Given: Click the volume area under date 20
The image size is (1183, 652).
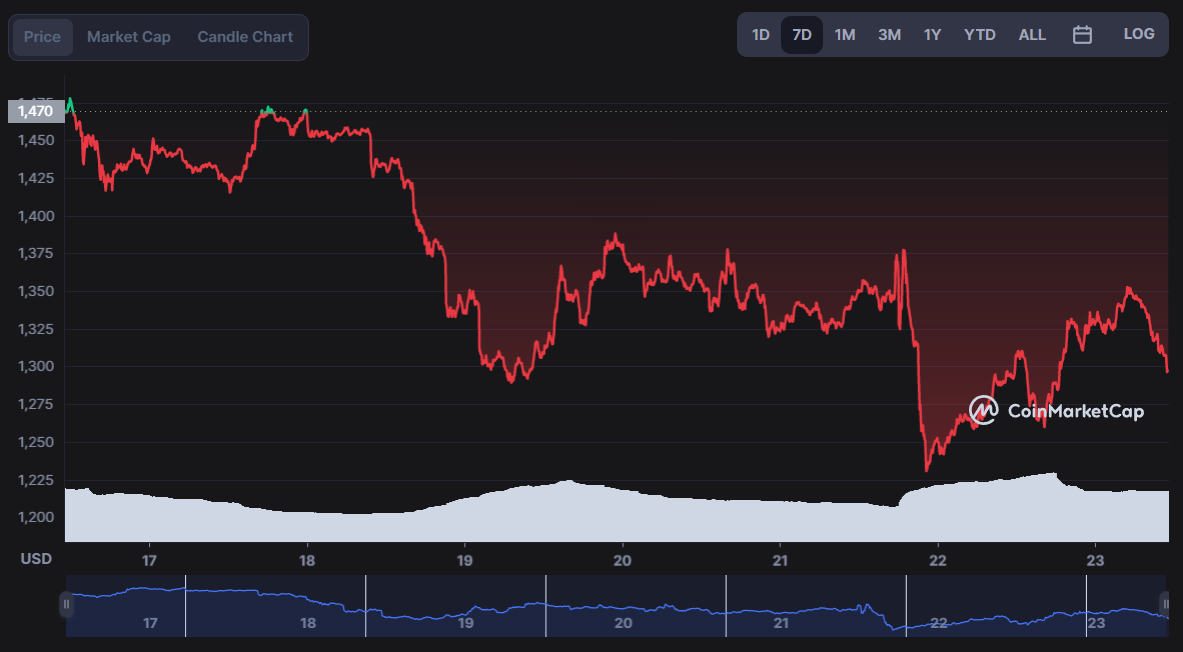Looking at the screenshot, I should click(622, 515).
